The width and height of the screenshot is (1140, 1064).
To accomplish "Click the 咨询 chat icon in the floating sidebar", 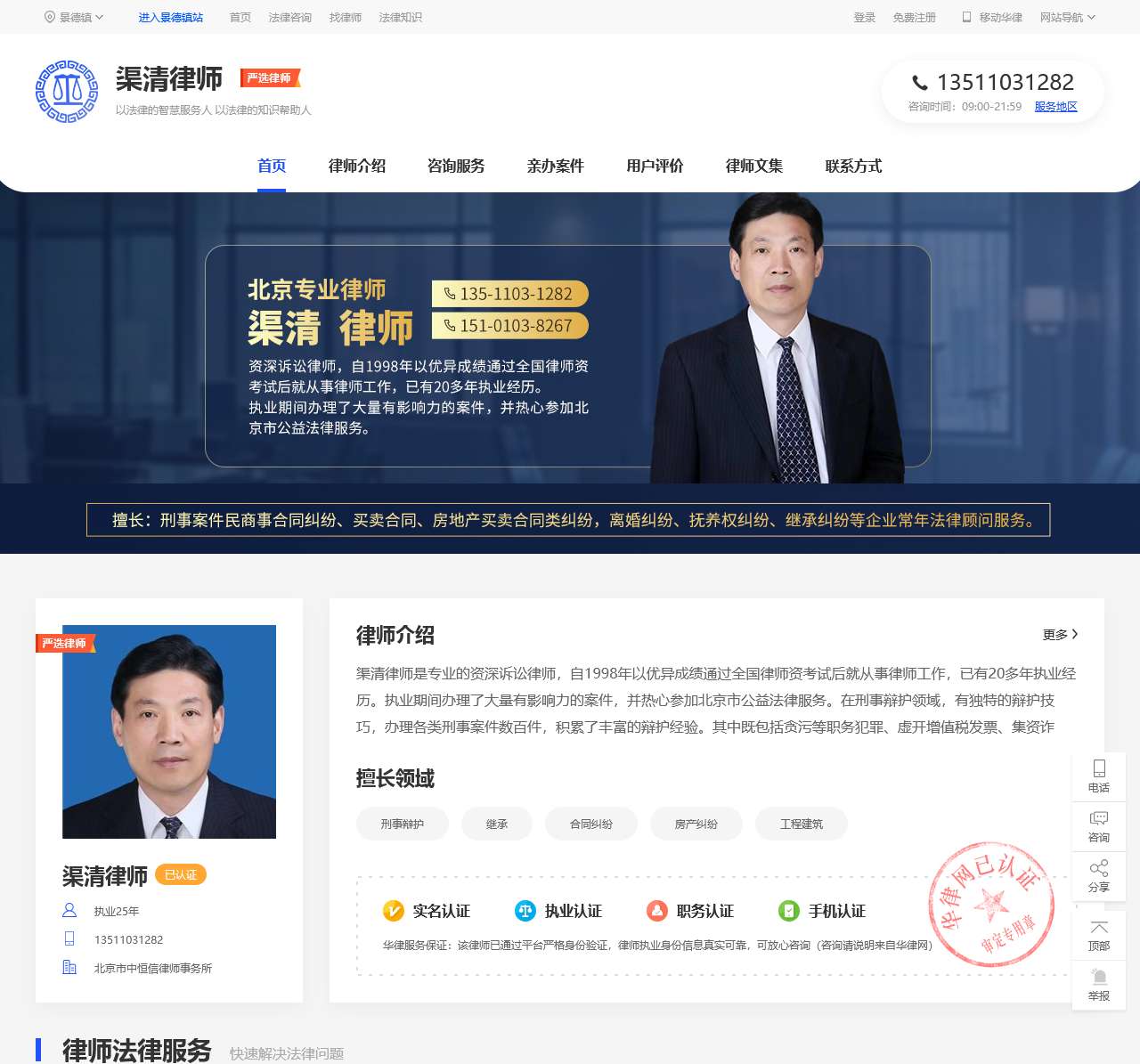I will coord(1099,818).
